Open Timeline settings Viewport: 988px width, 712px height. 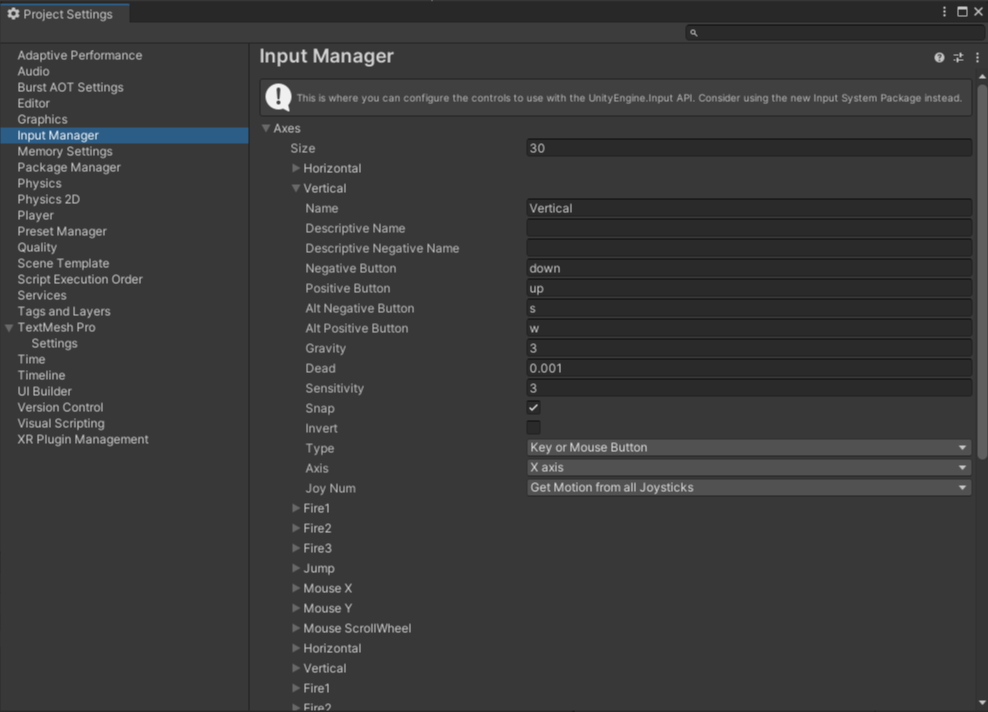(x=41, y=376)
